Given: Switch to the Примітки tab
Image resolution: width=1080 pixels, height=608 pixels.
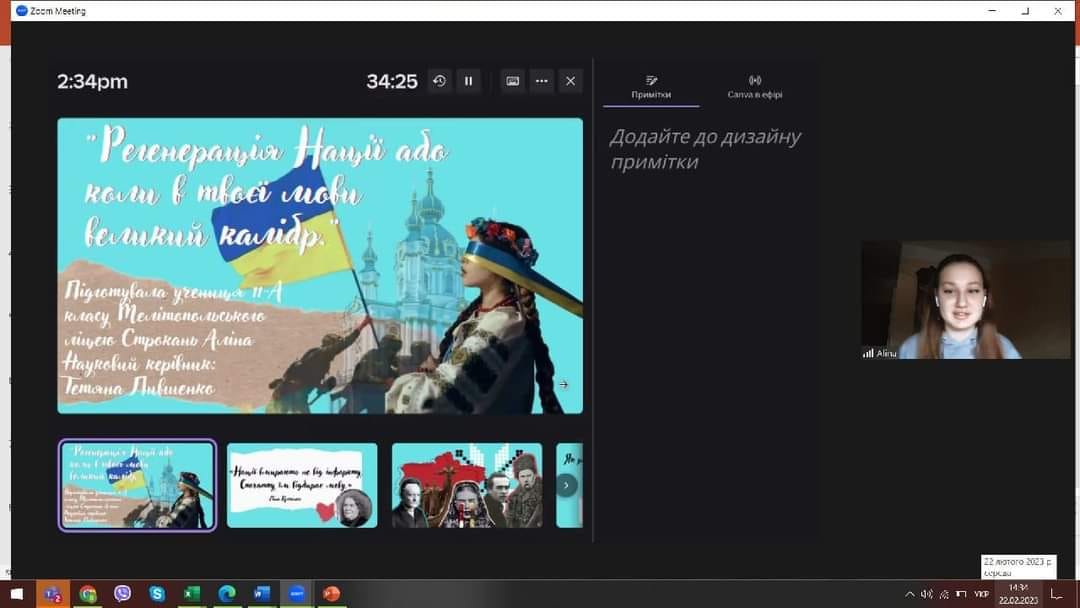Looking at the screenshot, I should tap(651, 87).
